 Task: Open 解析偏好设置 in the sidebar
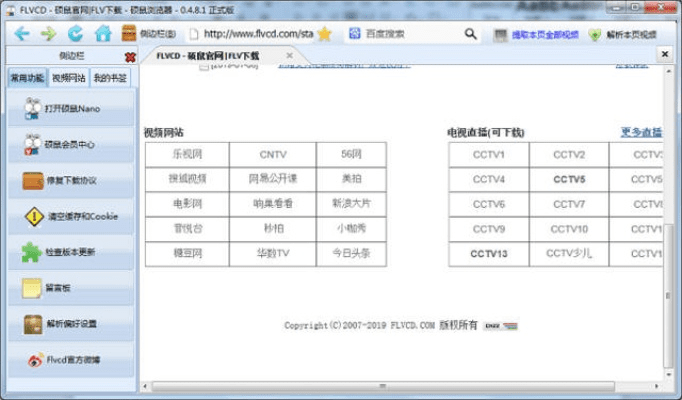[x=71, y=323]
